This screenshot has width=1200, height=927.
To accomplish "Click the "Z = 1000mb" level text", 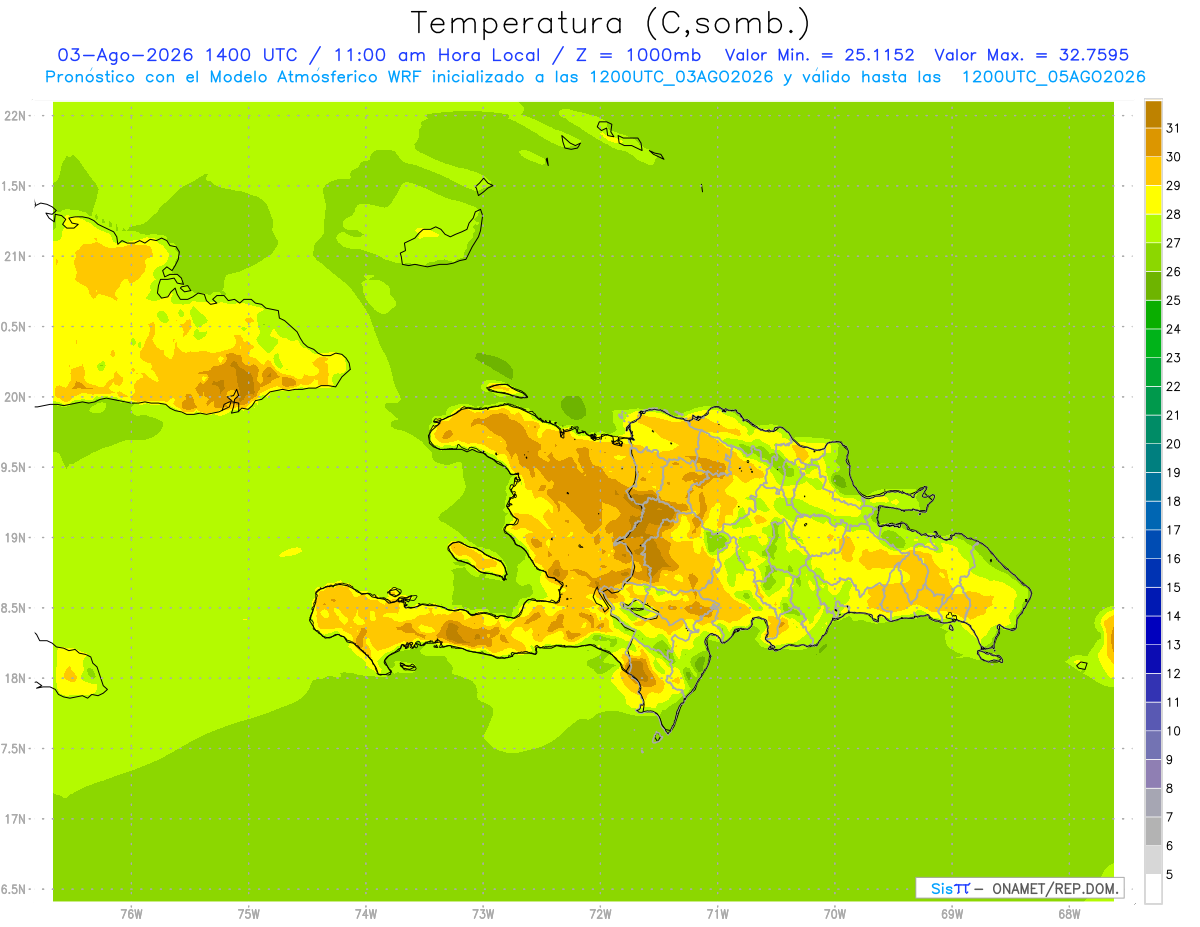I will pyautogui.click(x=638, y=55).
